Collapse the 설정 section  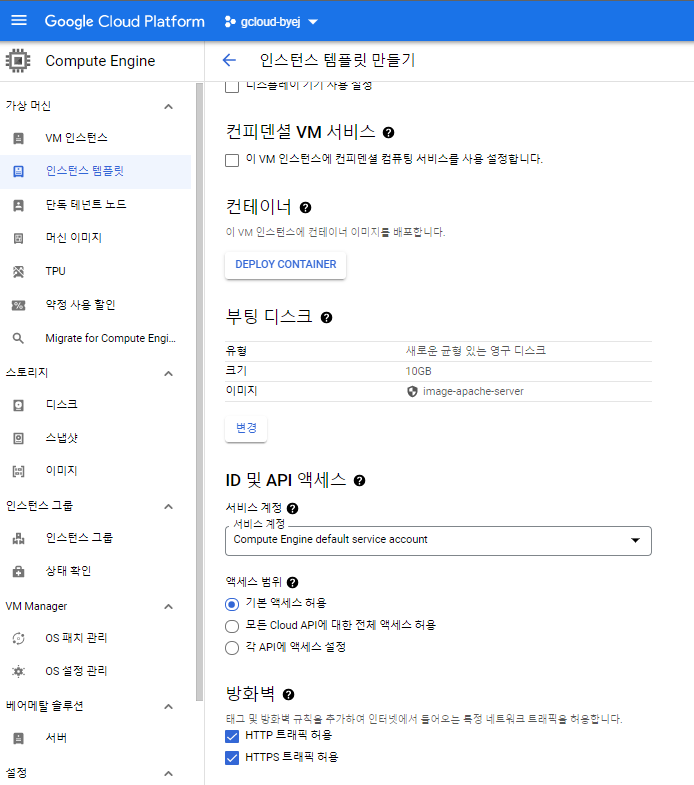coord(169,773)
